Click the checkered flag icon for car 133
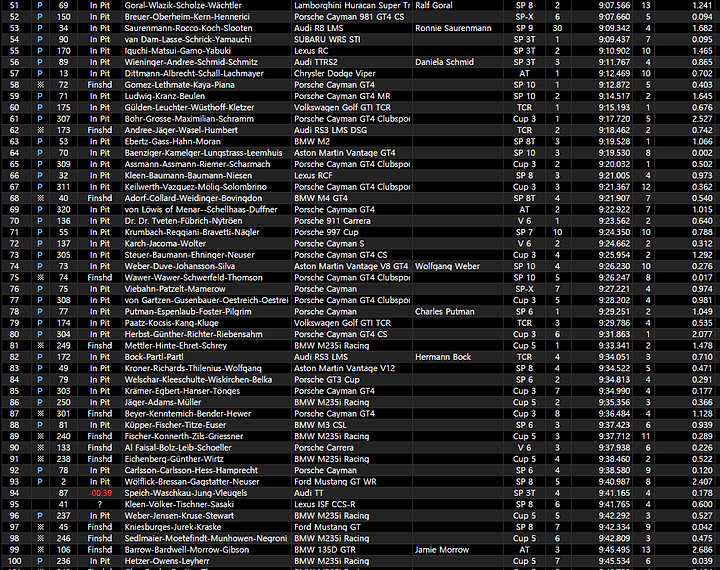This screenshot has height=570, width=720. point(40,448)
